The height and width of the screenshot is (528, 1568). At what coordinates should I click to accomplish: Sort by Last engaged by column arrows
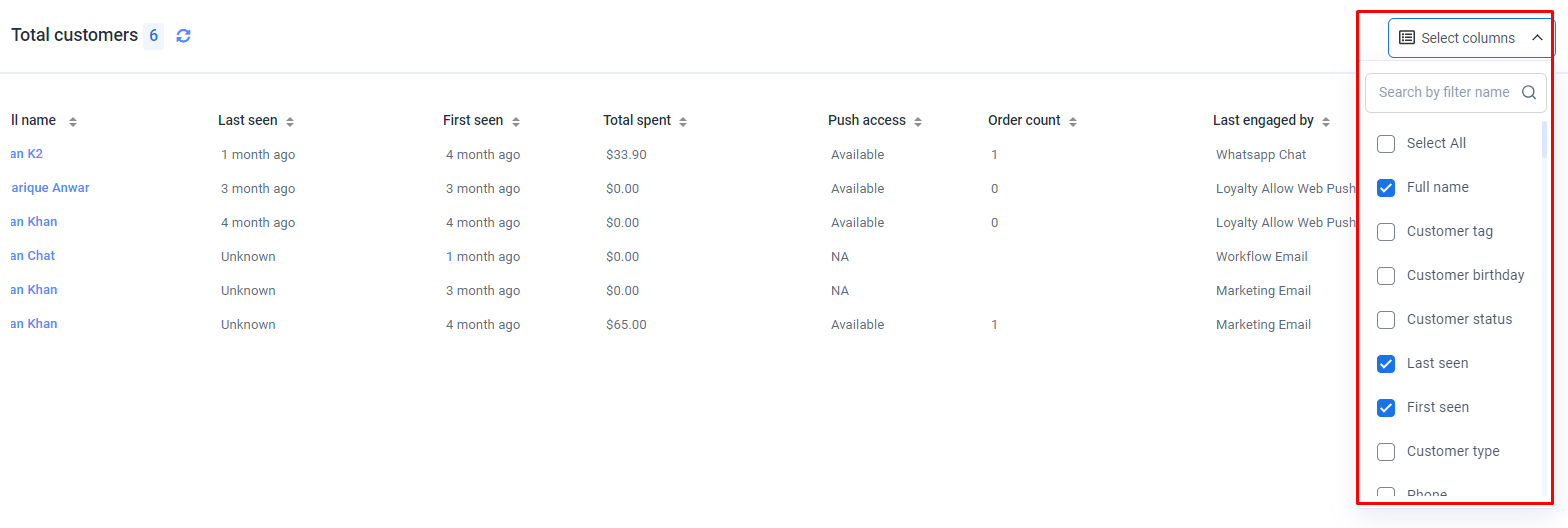click(x=1326, y=122)
